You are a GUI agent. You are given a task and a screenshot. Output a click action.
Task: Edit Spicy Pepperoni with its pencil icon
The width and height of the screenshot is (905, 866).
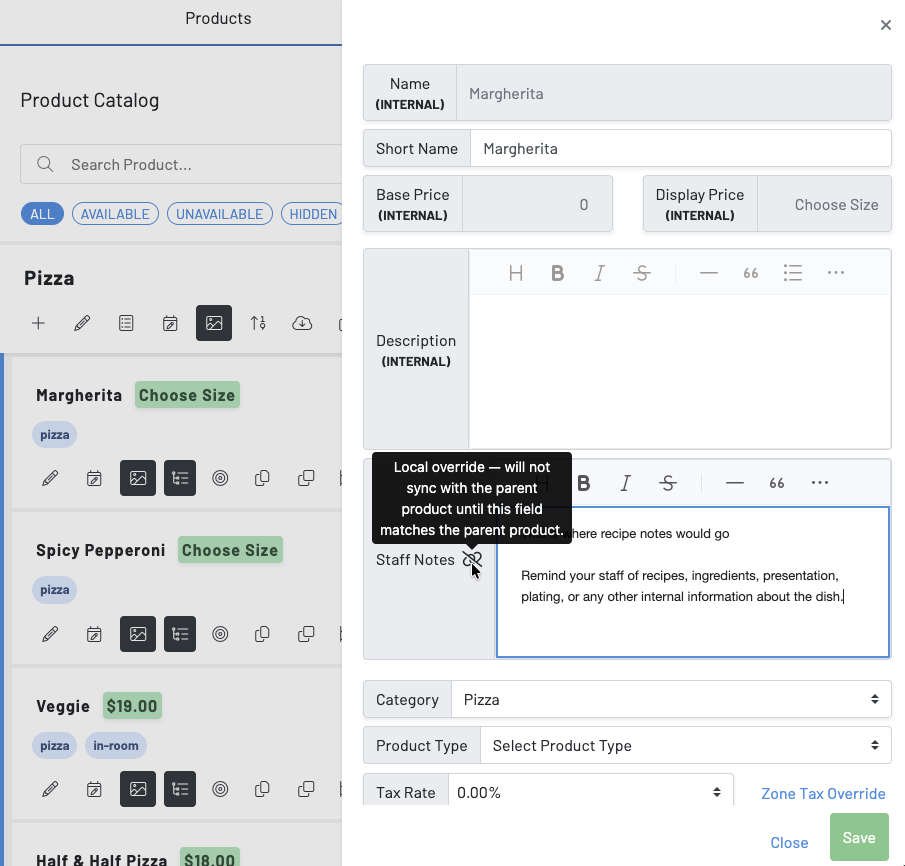(x=50, y=634)
